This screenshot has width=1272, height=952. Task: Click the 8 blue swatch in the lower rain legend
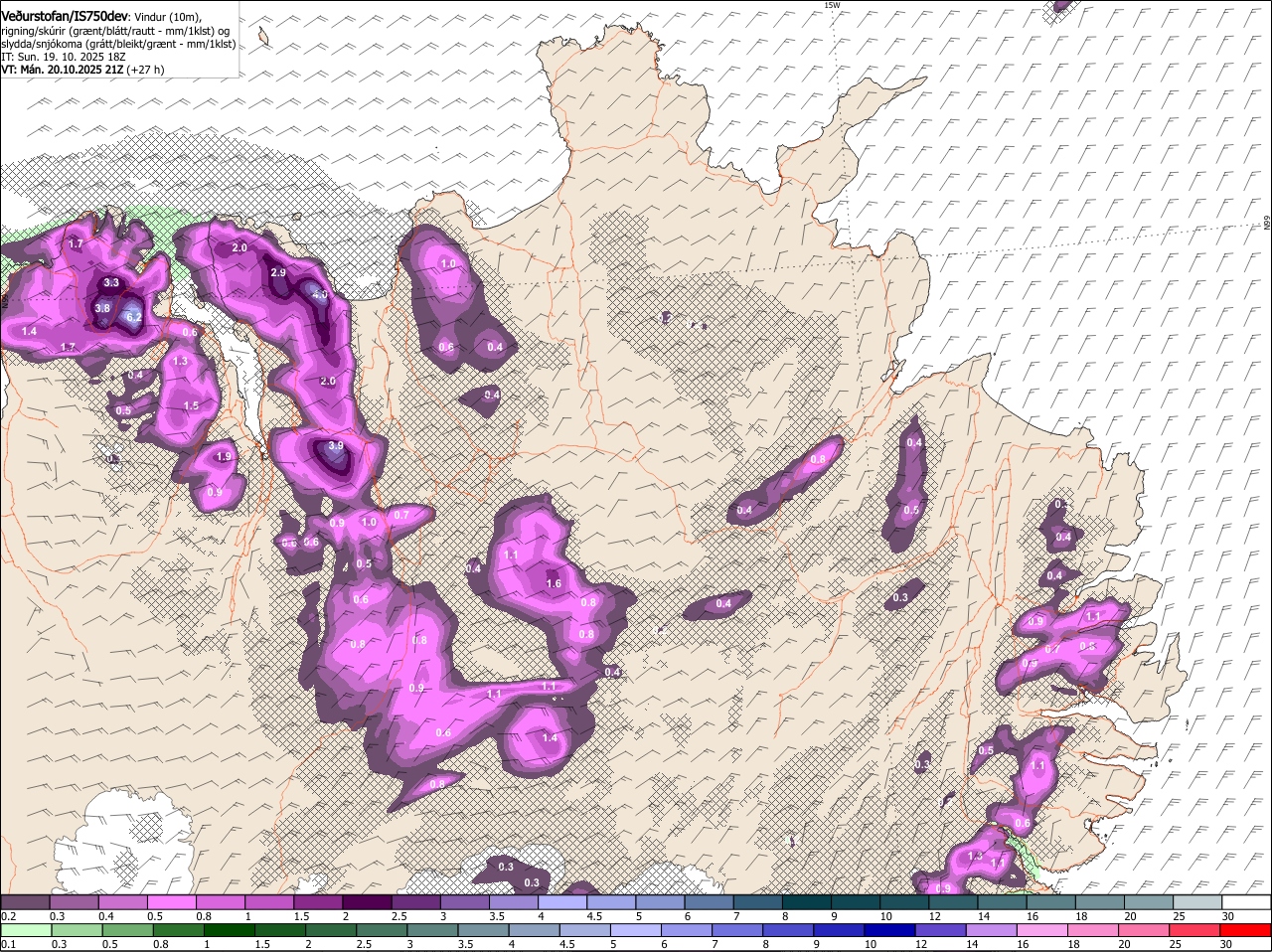tap(789, 931)
